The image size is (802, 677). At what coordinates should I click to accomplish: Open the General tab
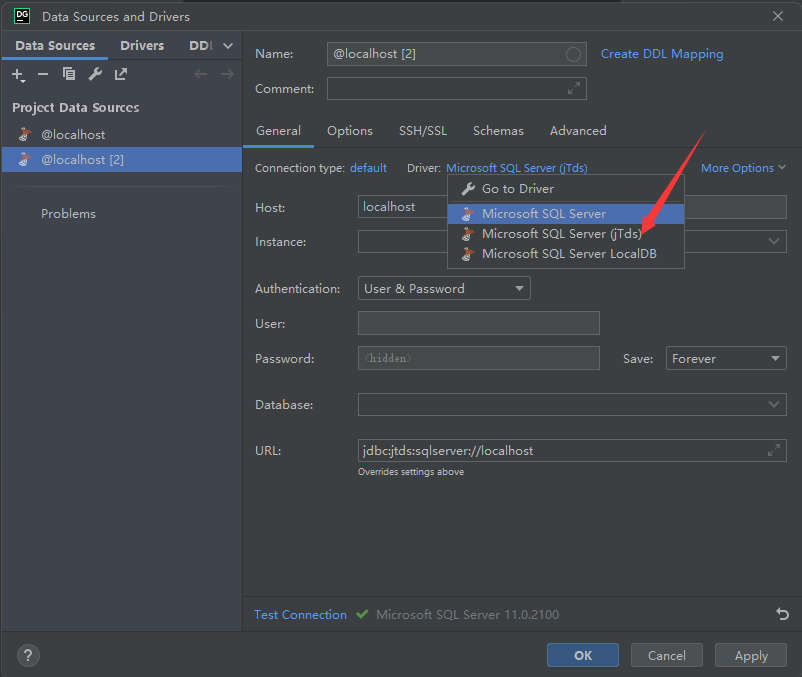[x=278, y=131]
